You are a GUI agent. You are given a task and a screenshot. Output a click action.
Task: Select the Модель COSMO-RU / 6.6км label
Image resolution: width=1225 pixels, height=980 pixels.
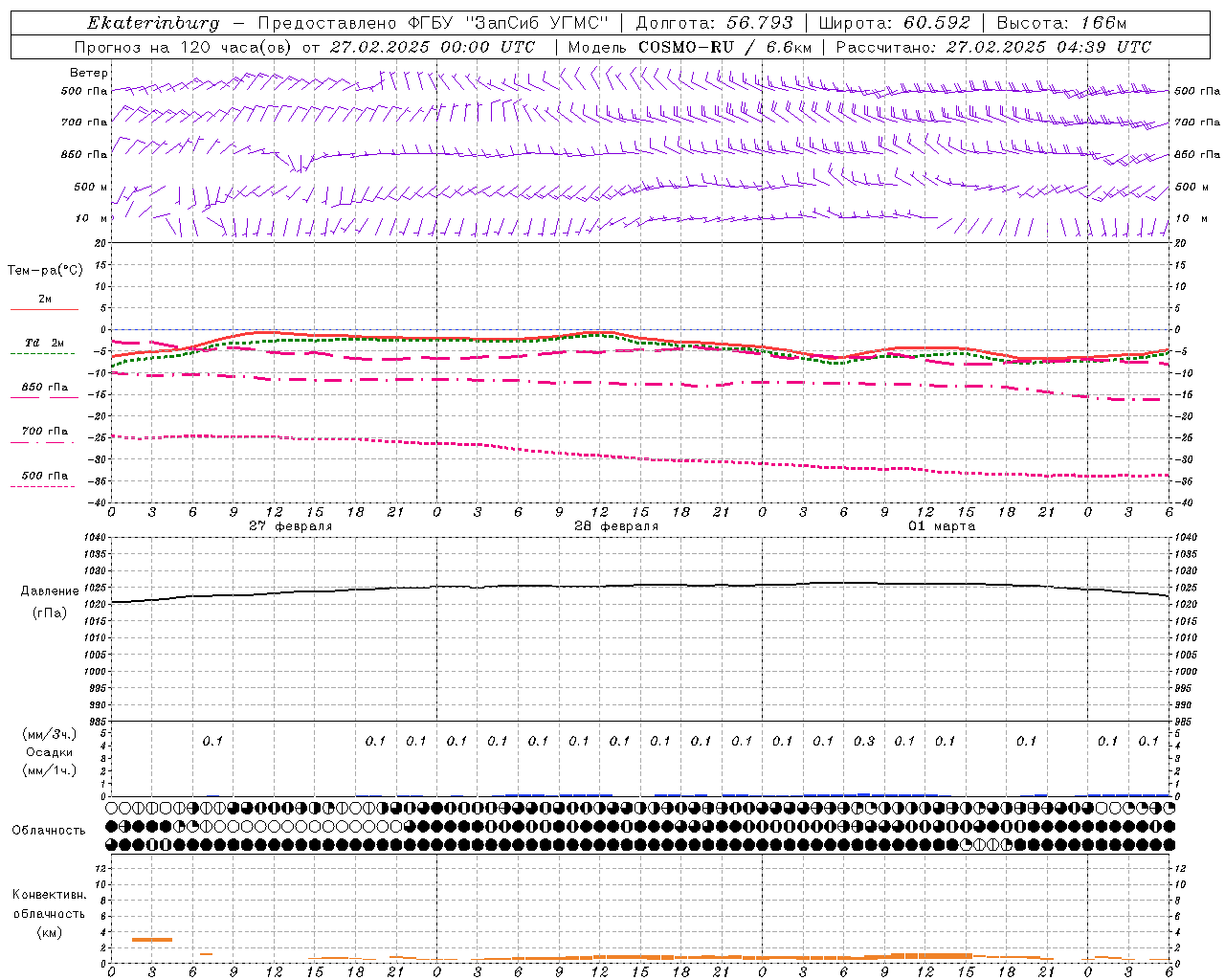(x=690, y=47)
